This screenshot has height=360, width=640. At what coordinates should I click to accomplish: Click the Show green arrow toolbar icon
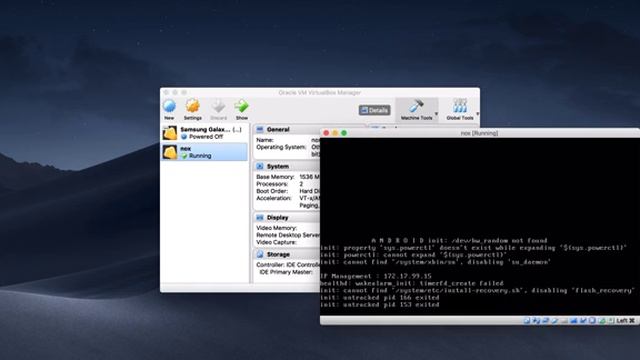[242, 107]
